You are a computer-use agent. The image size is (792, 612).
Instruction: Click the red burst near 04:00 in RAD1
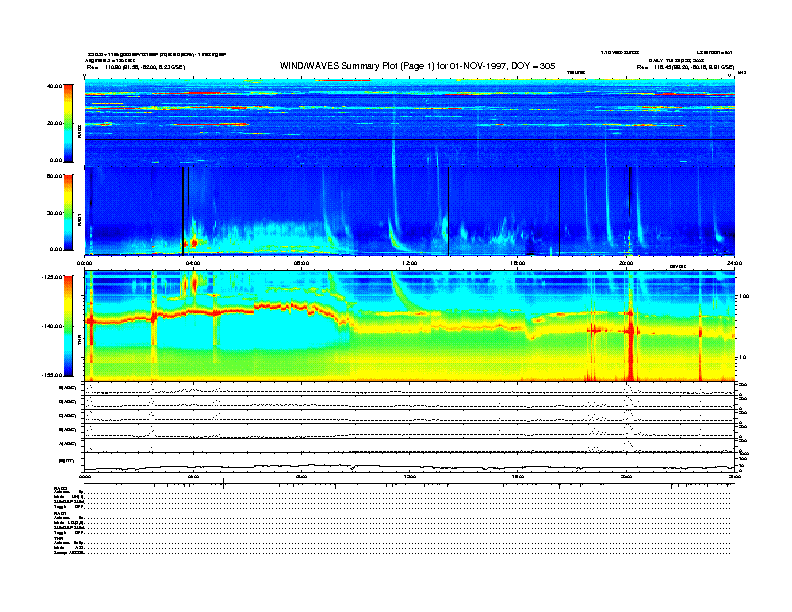[193, 243]
